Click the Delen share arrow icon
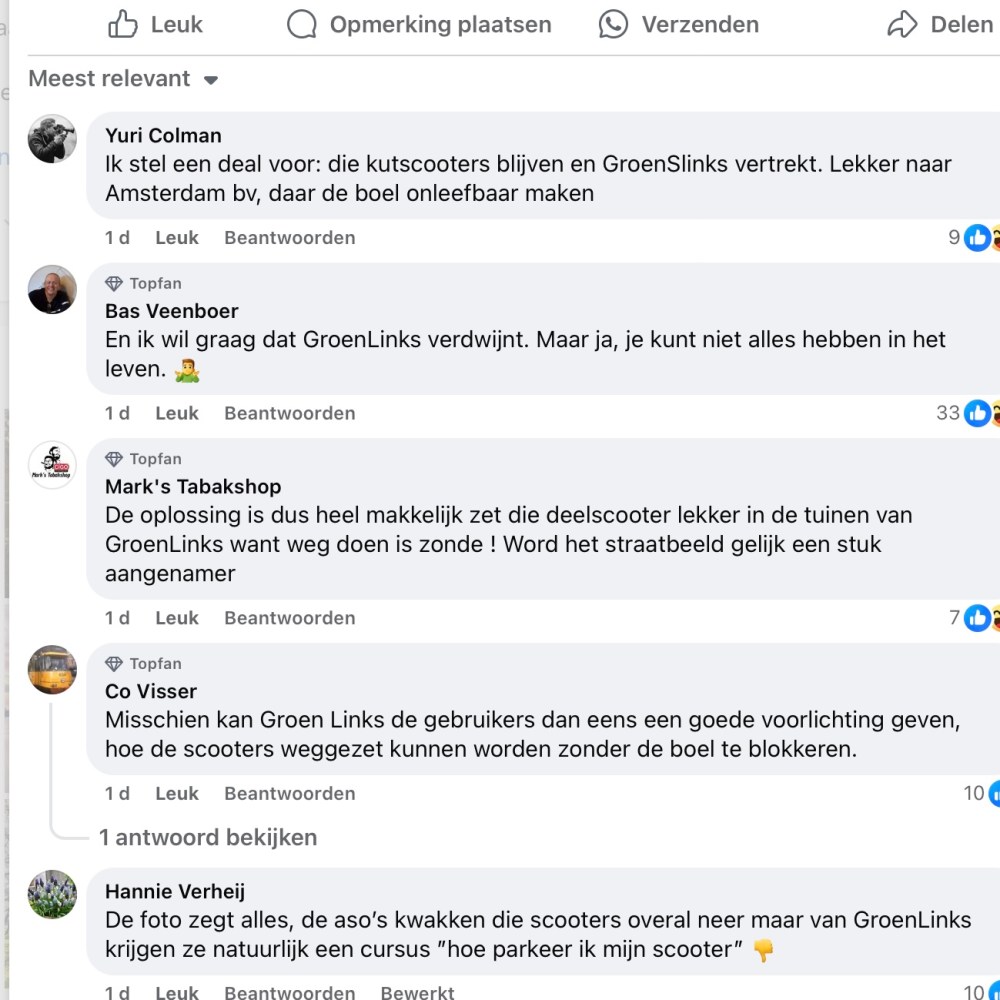Image resolution: width=1000 pixels, height=1000 pixels. coord(902,24)
